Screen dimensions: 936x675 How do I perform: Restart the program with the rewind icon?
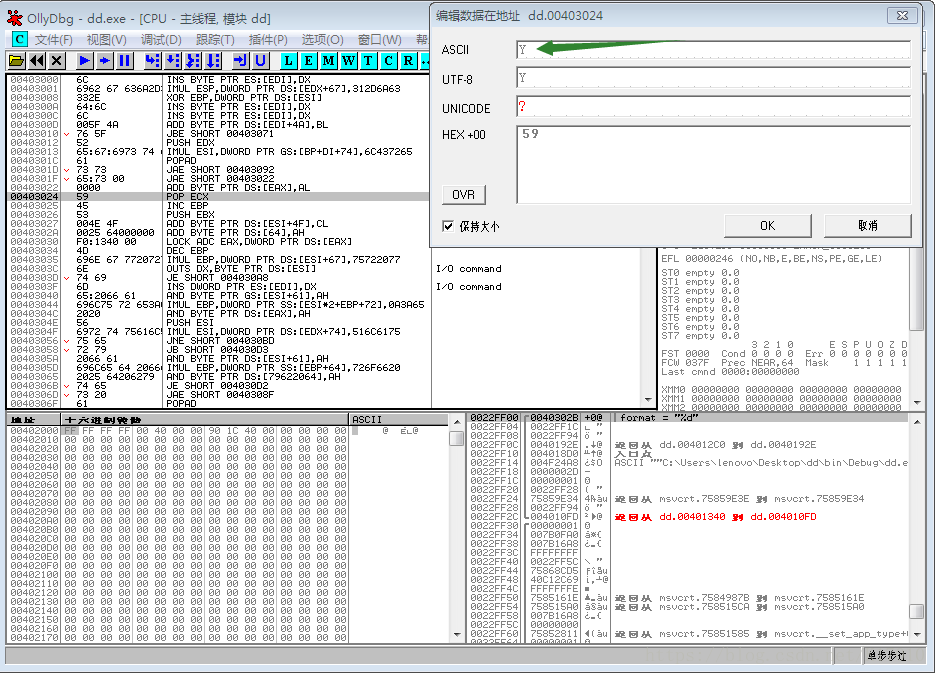[x=37, y=60]
